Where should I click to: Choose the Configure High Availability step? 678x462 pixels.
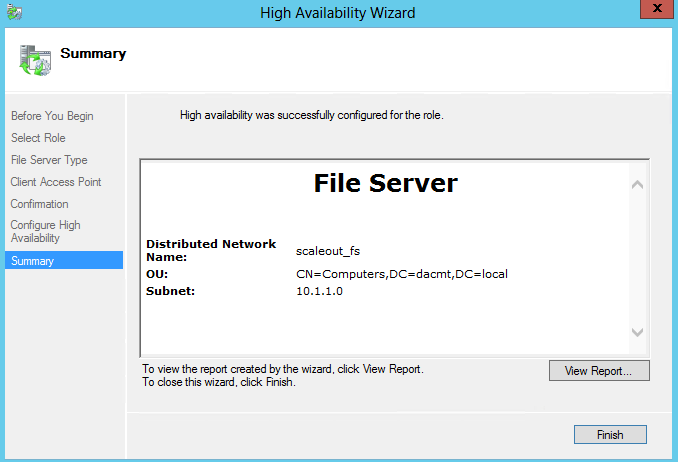click(45, 231)
